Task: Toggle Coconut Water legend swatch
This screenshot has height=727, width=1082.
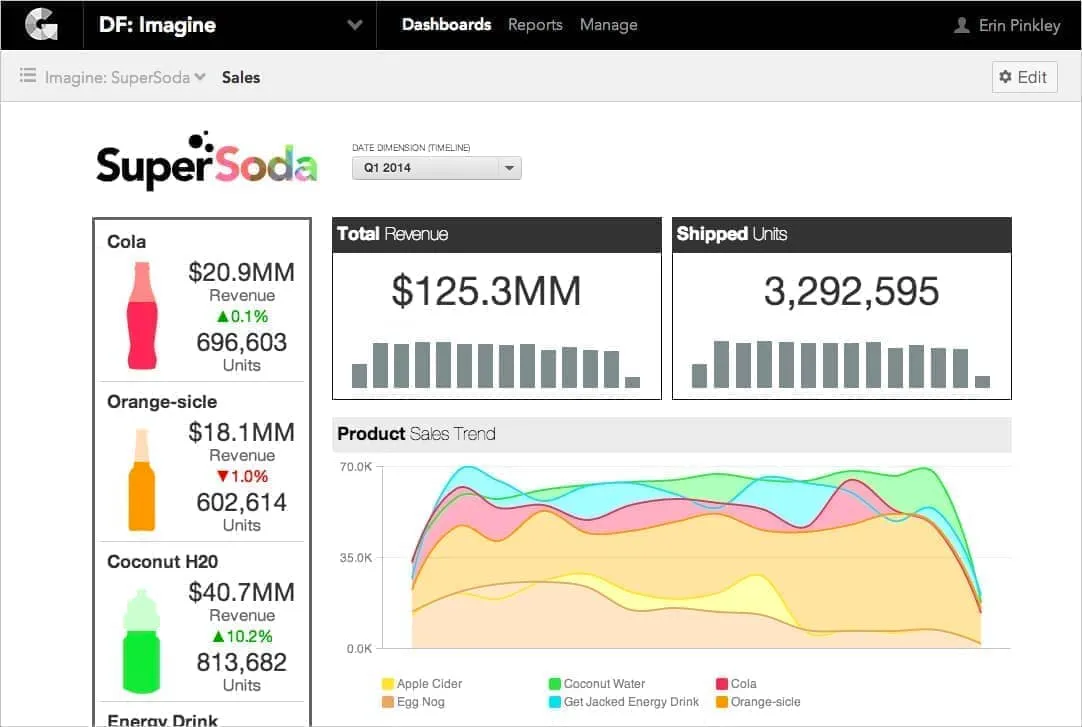Action: click(554, 684)
